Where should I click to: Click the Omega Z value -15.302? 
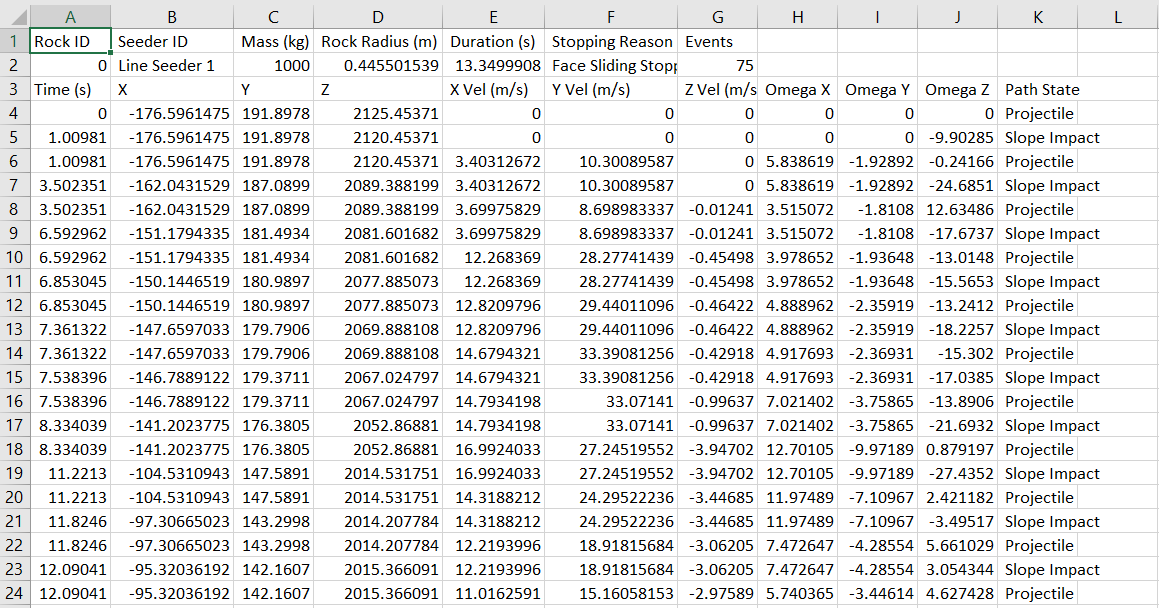tap(957, 353)
